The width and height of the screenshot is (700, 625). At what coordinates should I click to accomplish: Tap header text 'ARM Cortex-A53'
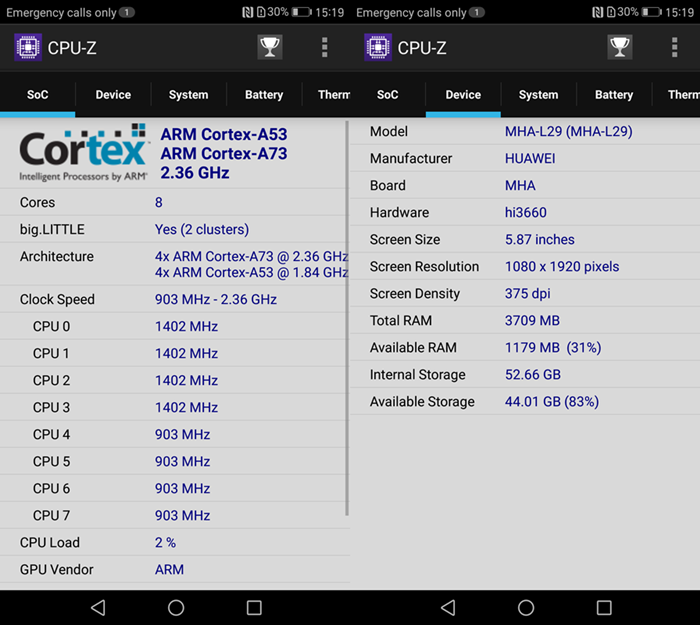(224, 134)
